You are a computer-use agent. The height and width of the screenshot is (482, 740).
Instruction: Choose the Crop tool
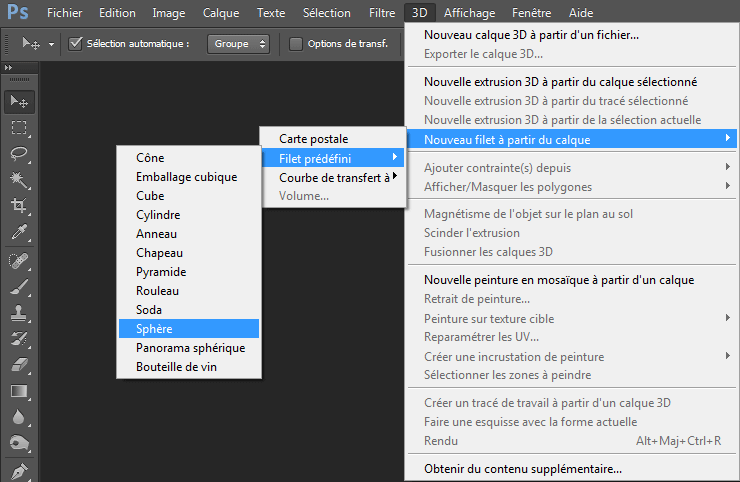tap(19, 205)
